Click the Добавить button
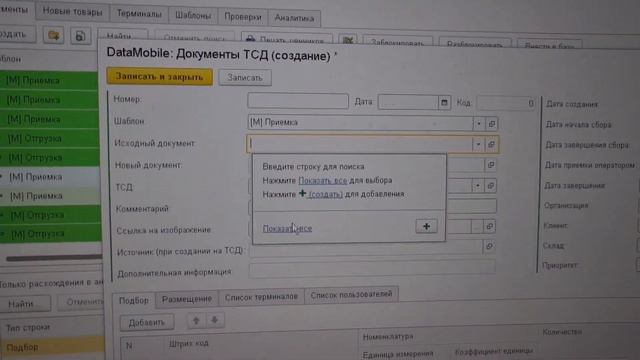This screenshot has height=360, width=640. coord(147,322)
